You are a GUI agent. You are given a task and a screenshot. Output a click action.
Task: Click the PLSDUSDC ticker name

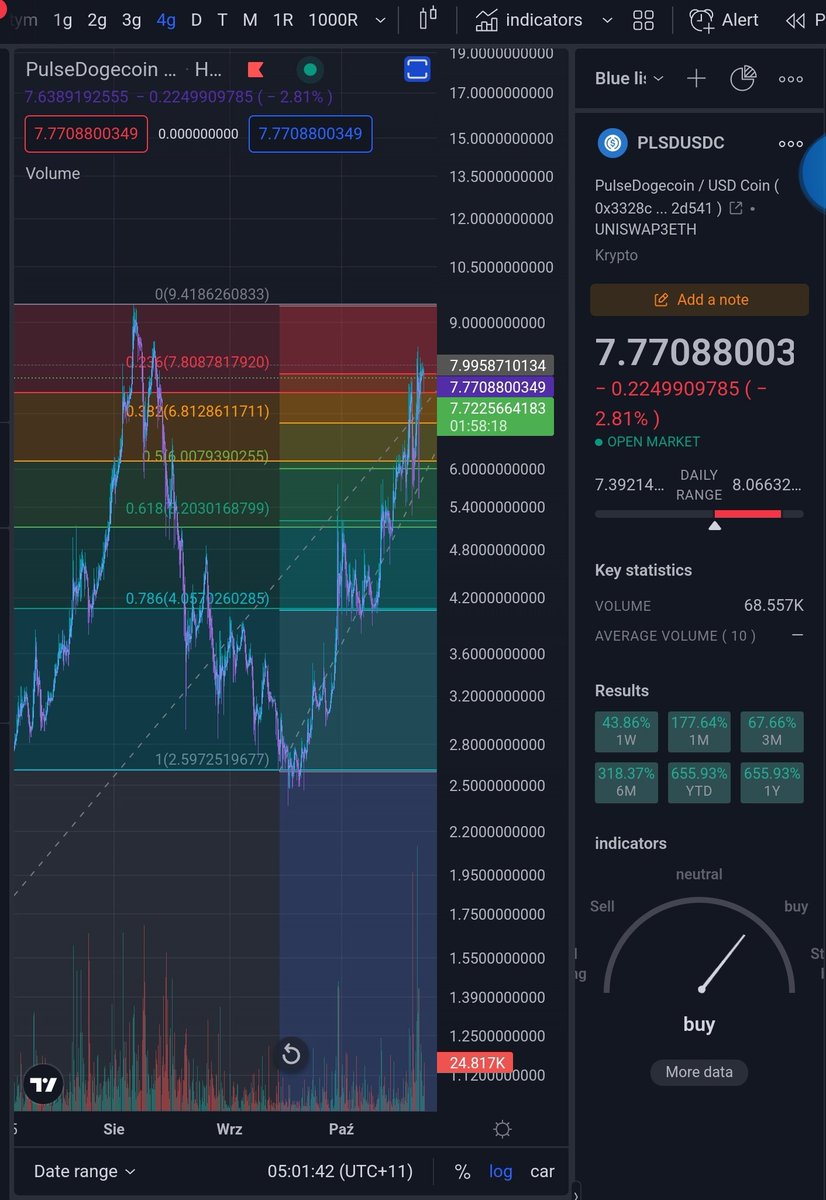point(681,143)
